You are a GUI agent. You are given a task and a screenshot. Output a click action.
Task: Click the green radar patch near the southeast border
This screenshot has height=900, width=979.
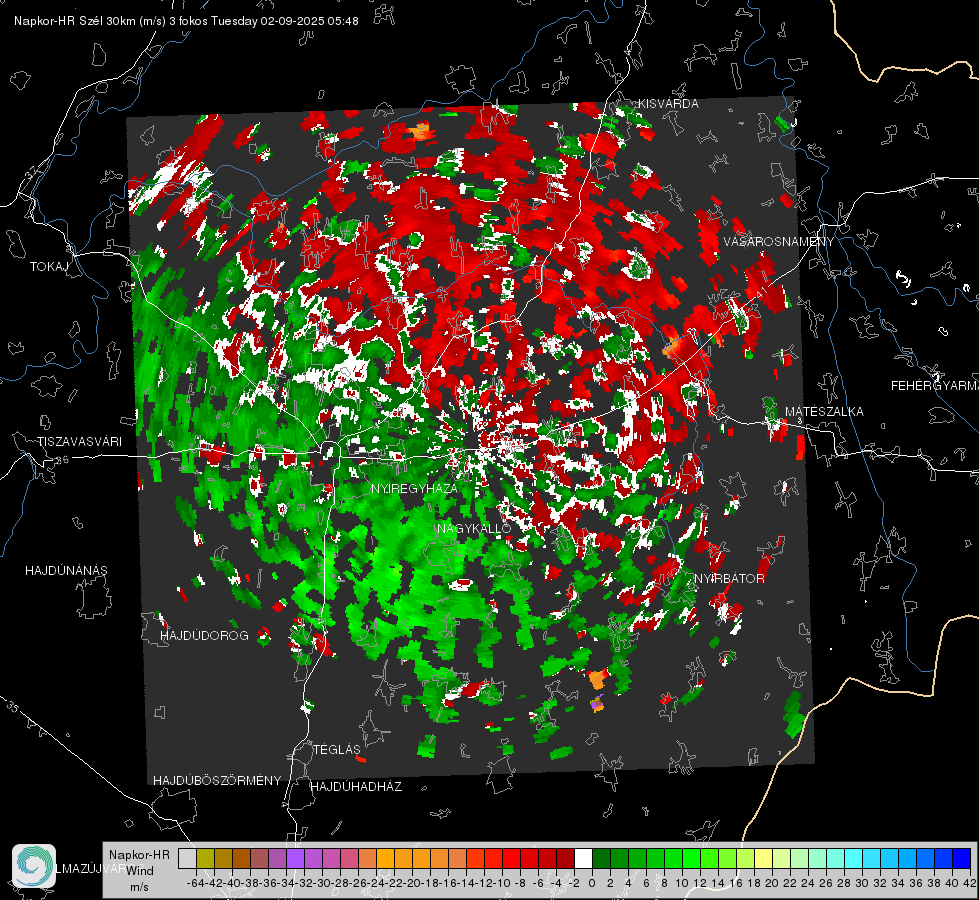pyautogui.click(x=794, y=715)
